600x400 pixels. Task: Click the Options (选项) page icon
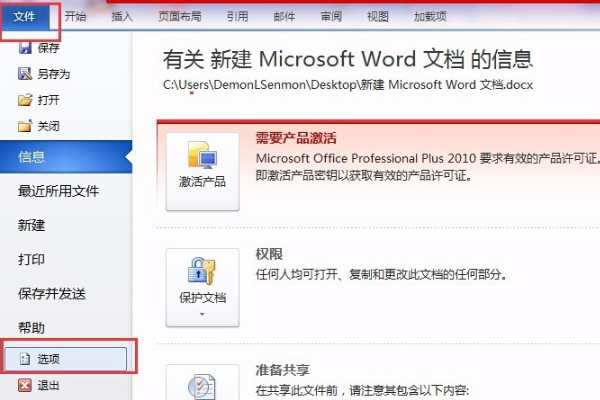[25, 359]
